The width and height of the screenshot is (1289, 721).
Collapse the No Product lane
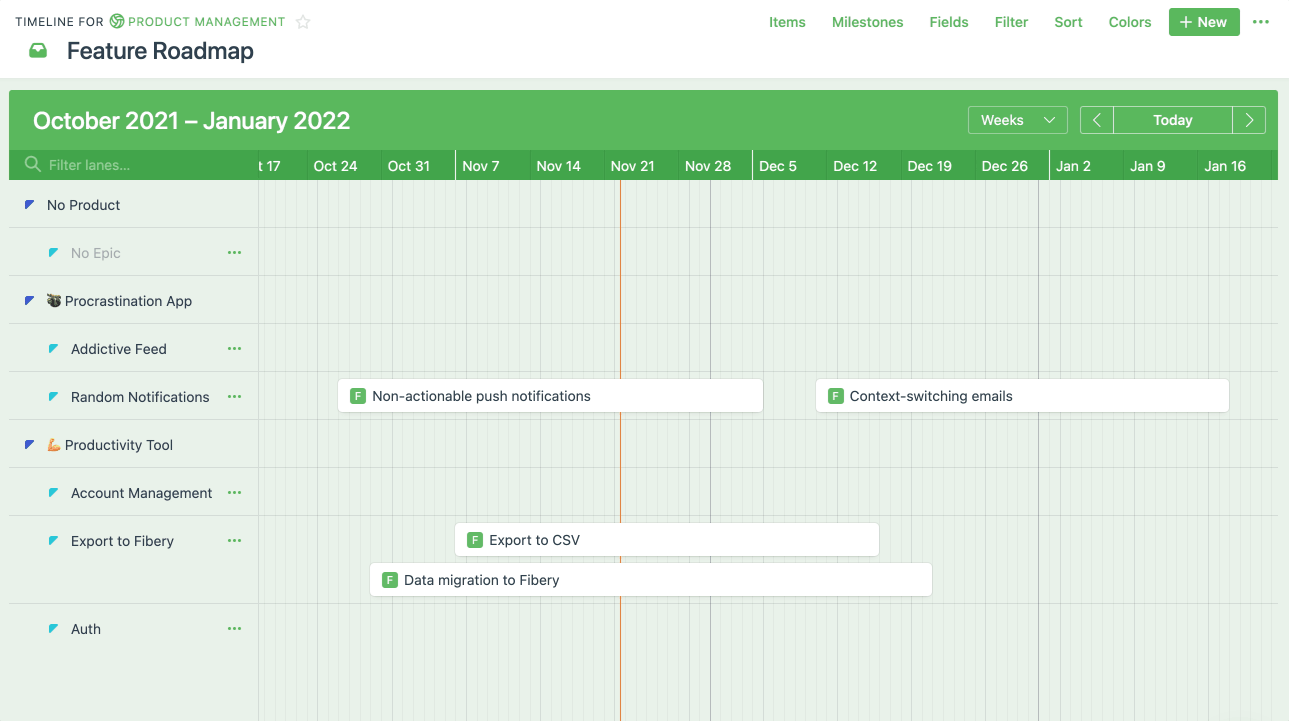[29, 205]
